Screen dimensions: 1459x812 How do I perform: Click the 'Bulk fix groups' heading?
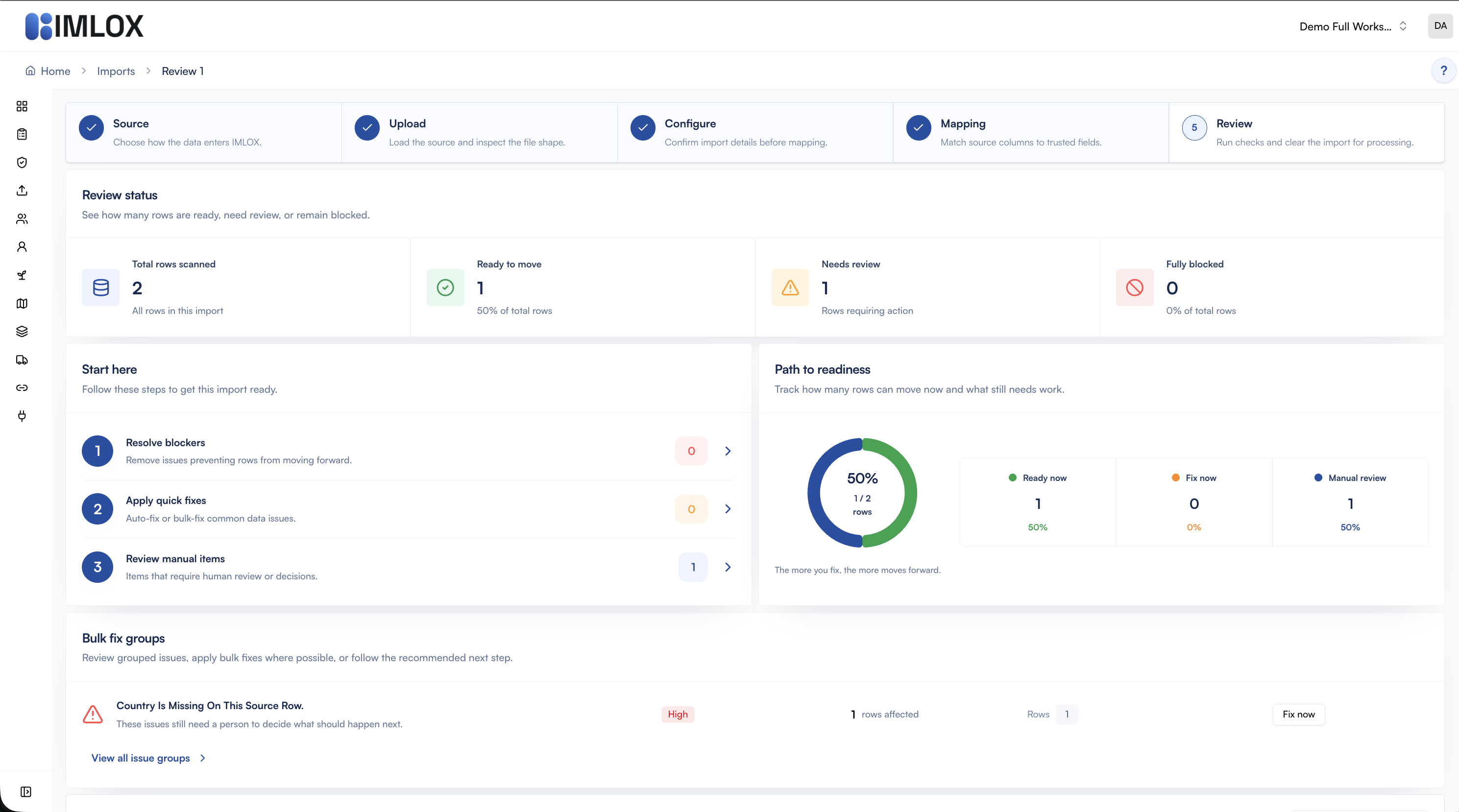pos(123,638)
